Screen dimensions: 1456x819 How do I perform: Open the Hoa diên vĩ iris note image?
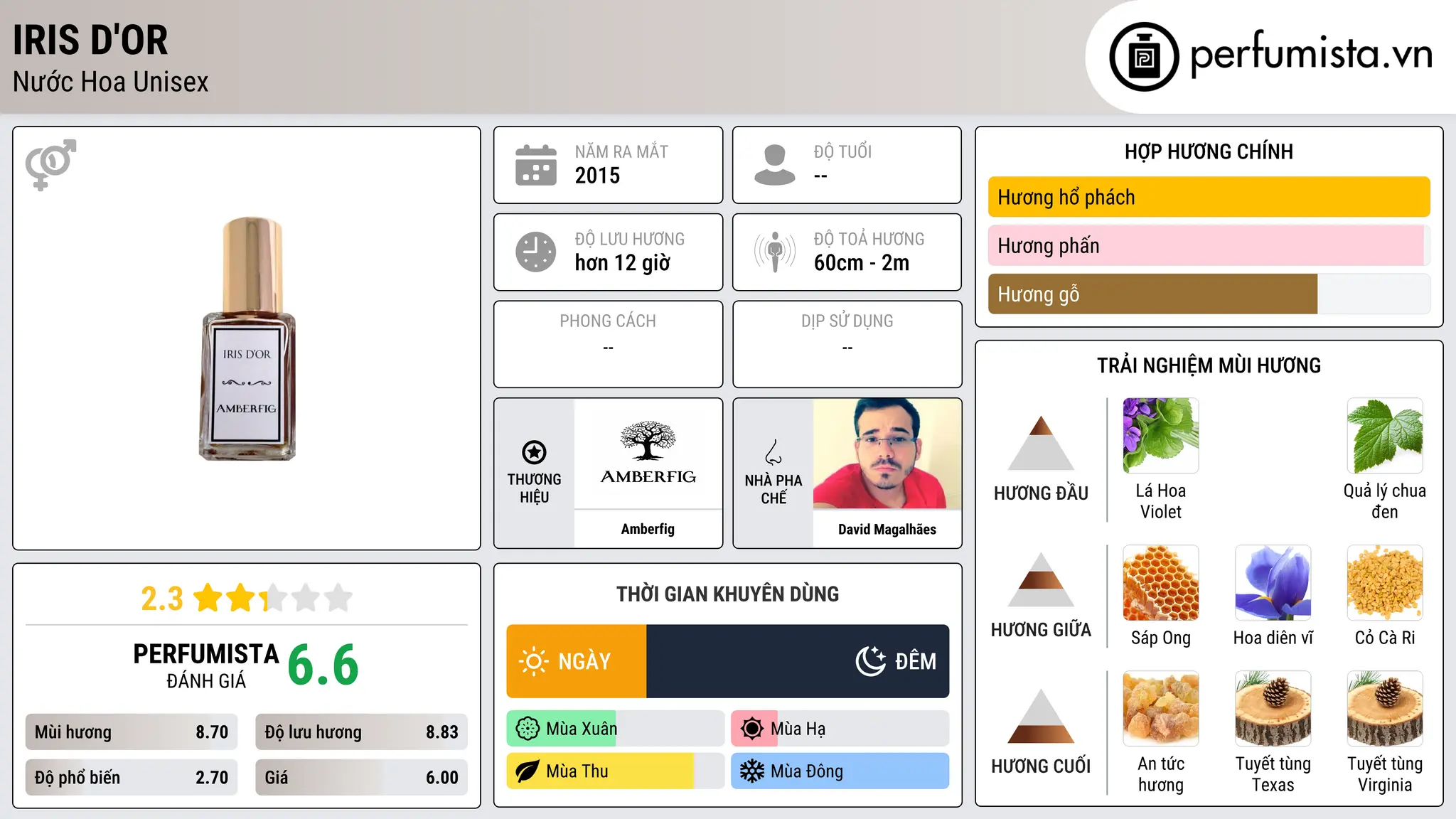(x=1273, y=583)
